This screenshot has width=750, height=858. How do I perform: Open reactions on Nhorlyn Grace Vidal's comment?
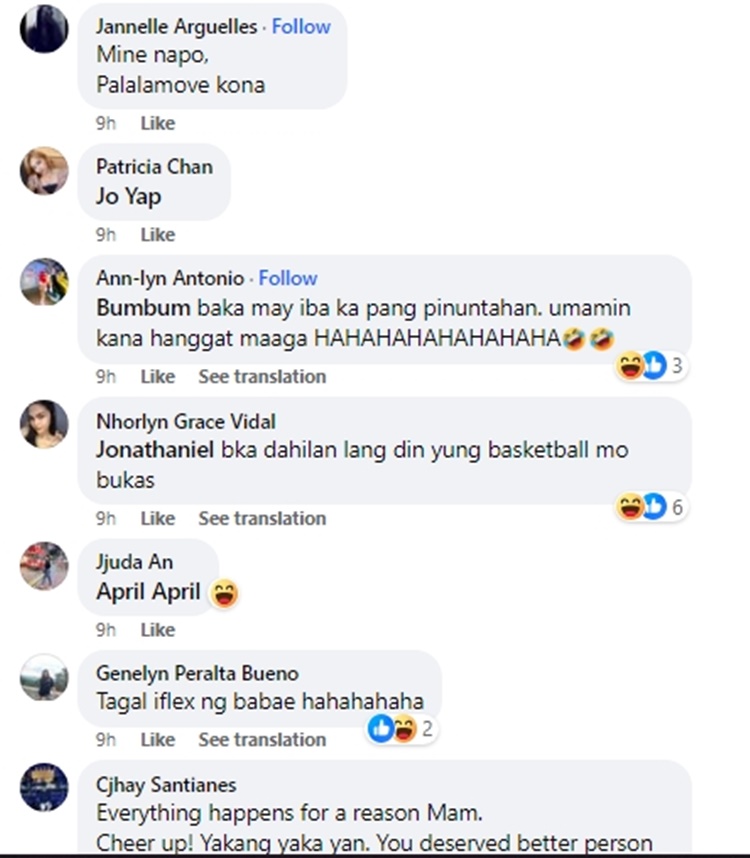(650, 507)
